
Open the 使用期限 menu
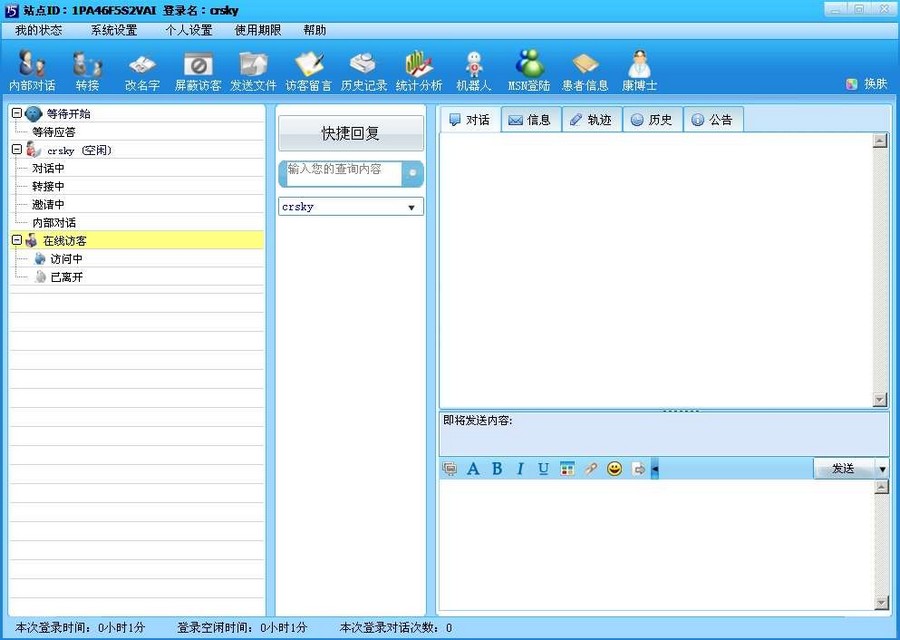click(x=258, y=30)
